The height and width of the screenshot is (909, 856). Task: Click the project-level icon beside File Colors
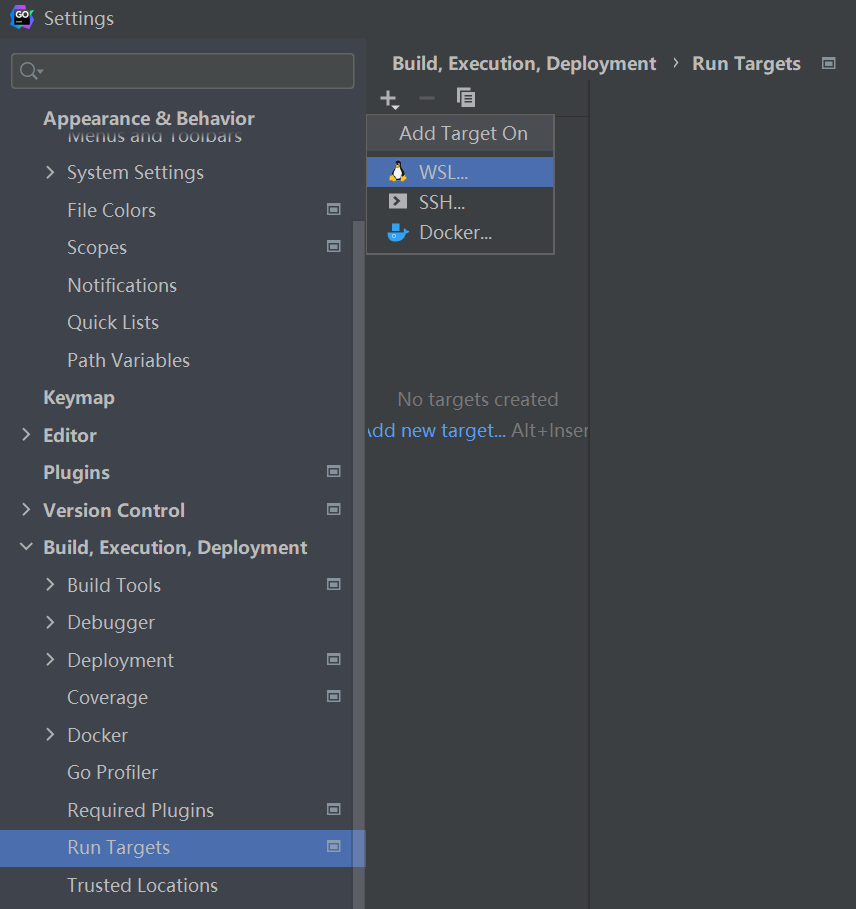click(334, 210)
